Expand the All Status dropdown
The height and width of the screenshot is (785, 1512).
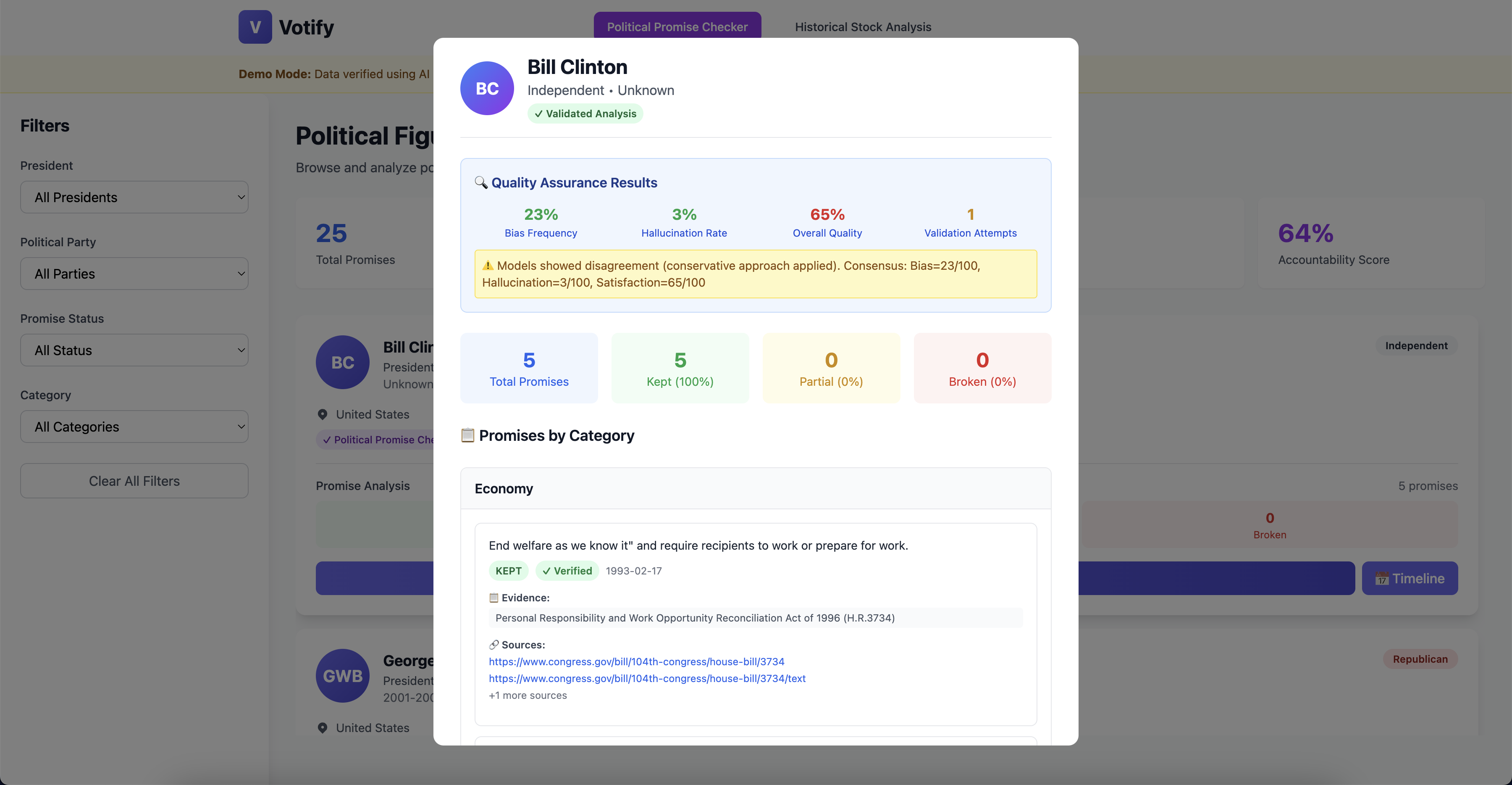point(134,350)
